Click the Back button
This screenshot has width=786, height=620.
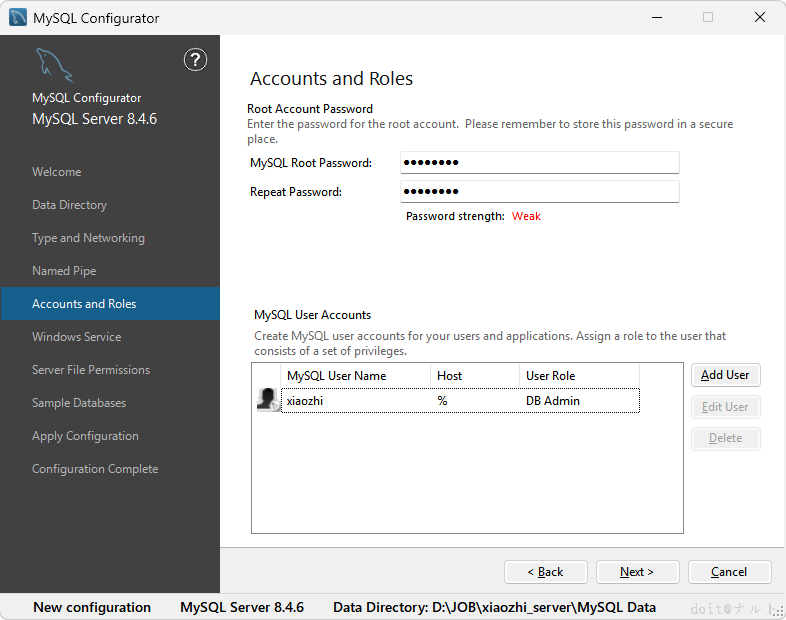[x=545, y=572]
